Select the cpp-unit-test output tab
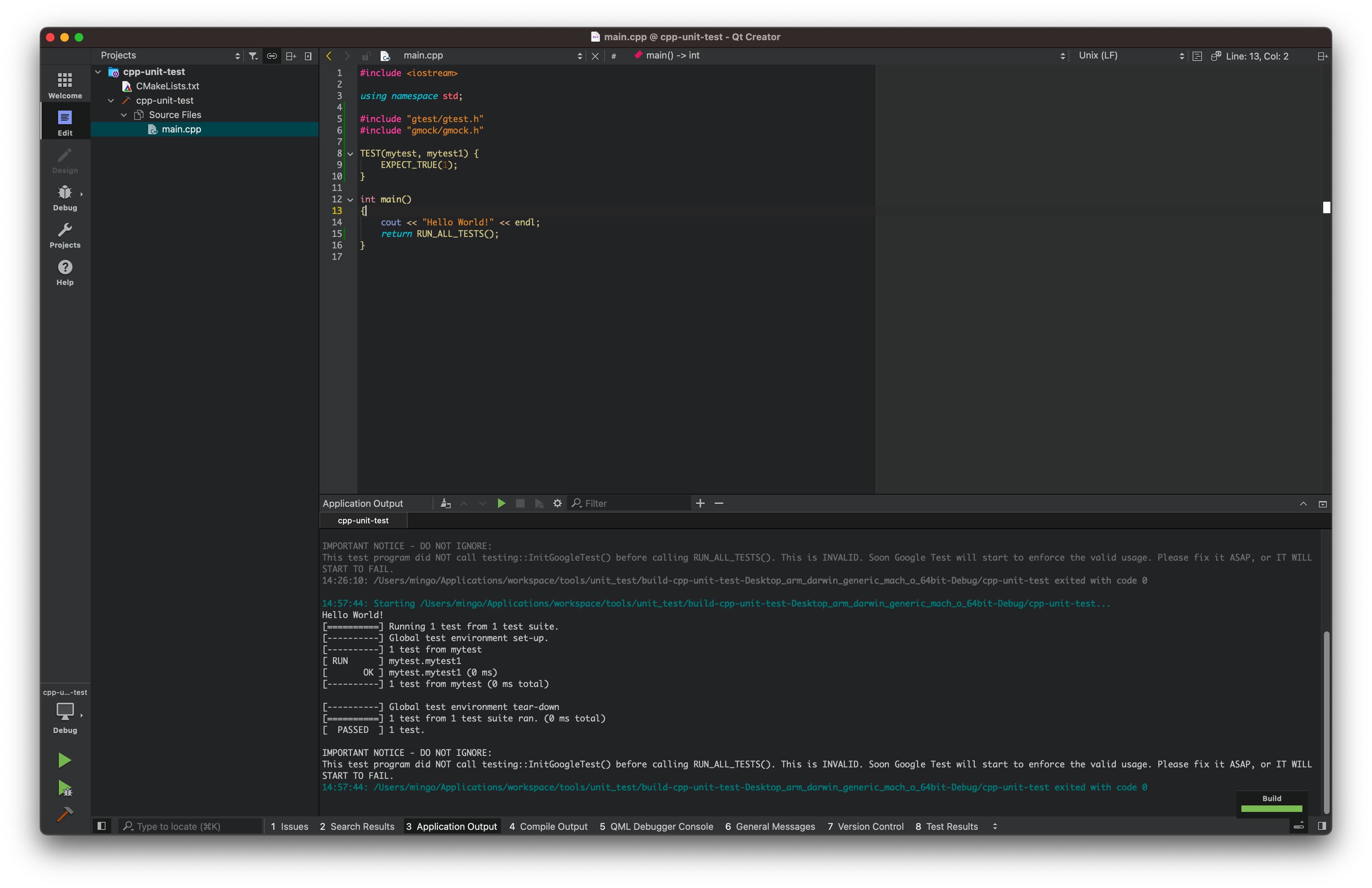The image size is (1372, 888). (363, 520)
